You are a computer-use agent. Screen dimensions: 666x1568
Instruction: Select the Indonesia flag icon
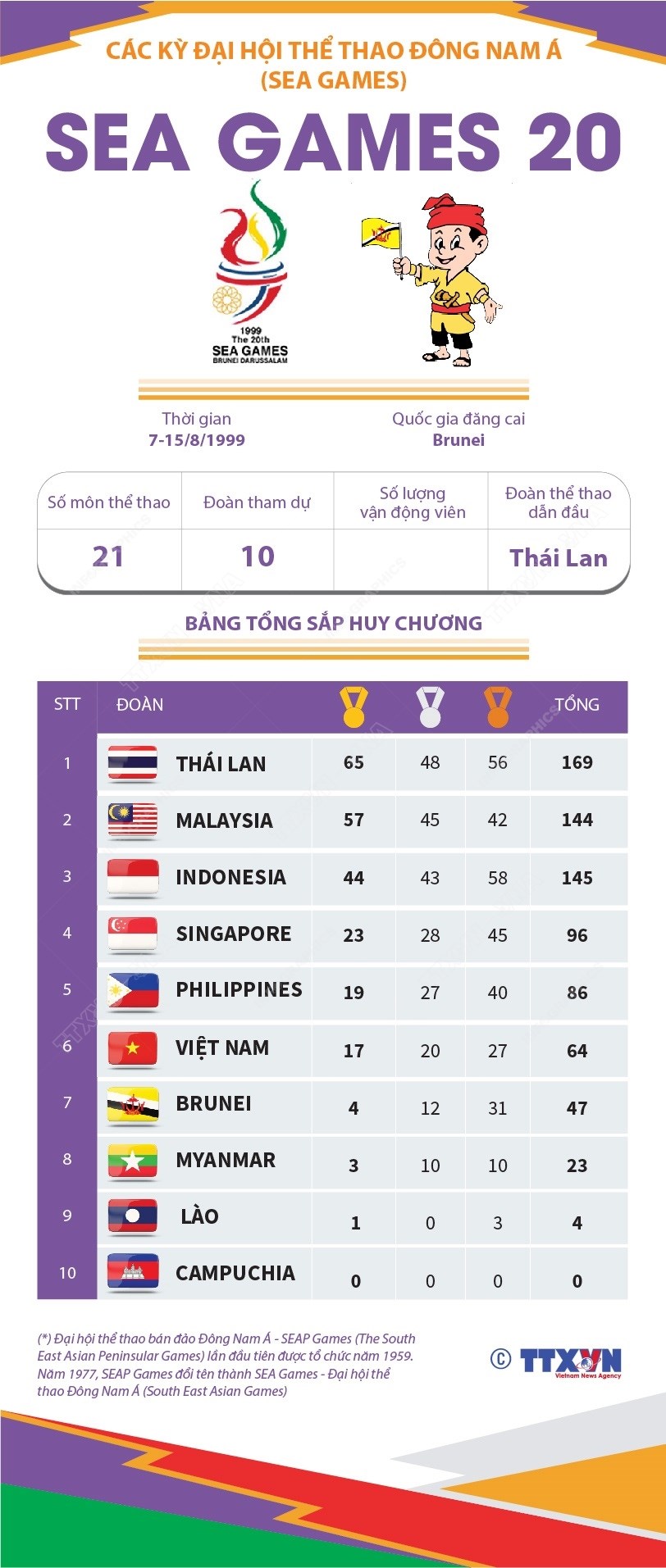(x=132, y=877)
